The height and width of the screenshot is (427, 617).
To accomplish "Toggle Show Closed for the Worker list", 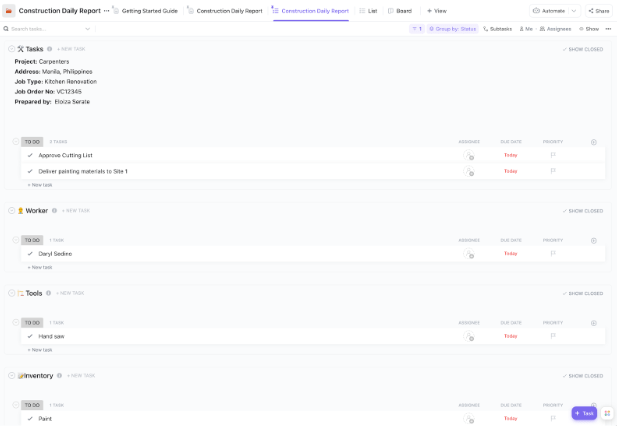I will pyautogui.click(x=583, y=211).
